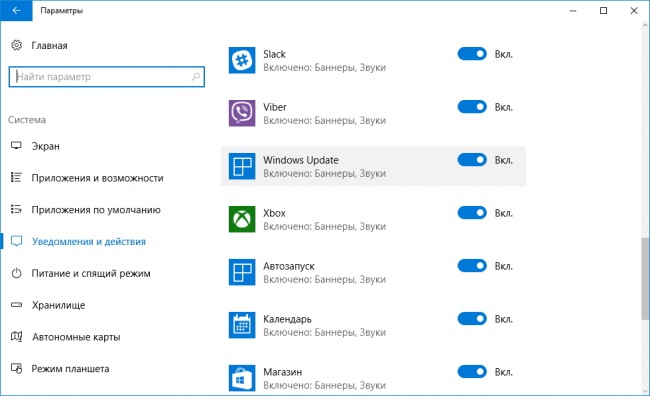Image resolution: width=650 pixels, height=396 pixels.
Task: Open the Автономные карты page
Action: (76, 337)
